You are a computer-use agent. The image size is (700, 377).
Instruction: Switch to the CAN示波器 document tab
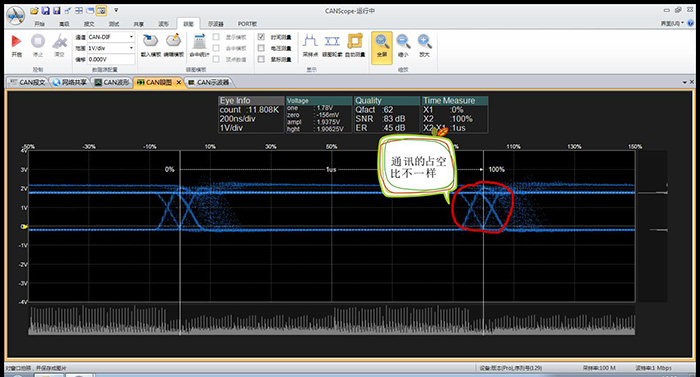tap(208, 82)
